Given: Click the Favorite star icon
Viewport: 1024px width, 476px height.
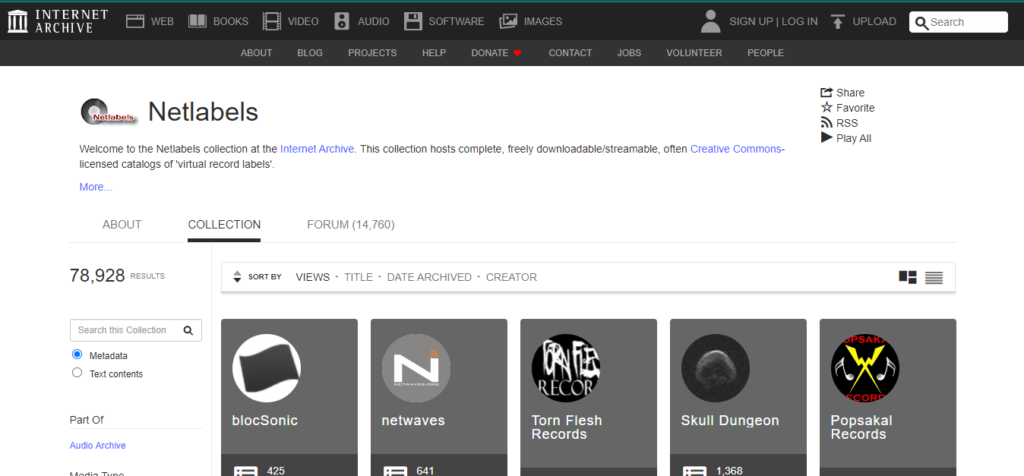Looking at the screenshot, I should (826, 107).
